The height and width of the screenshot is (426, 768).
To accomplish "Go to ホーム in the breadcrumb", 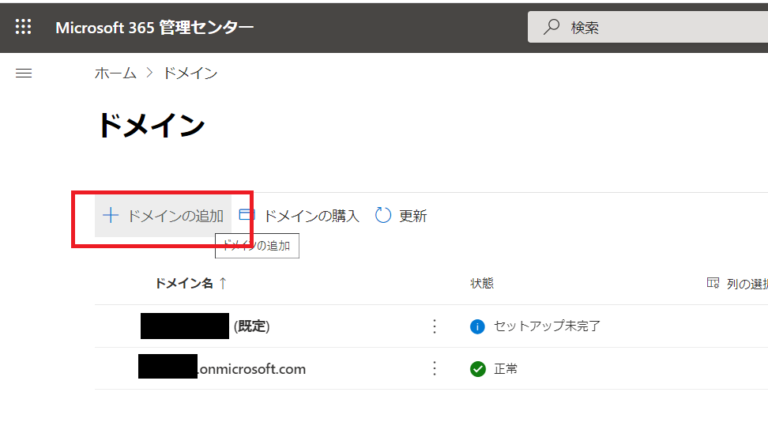I will click(116, 73).
